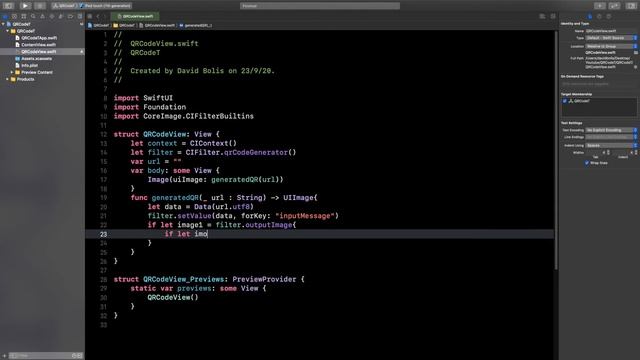Stop the running scheme

click(x=40, y=6)
